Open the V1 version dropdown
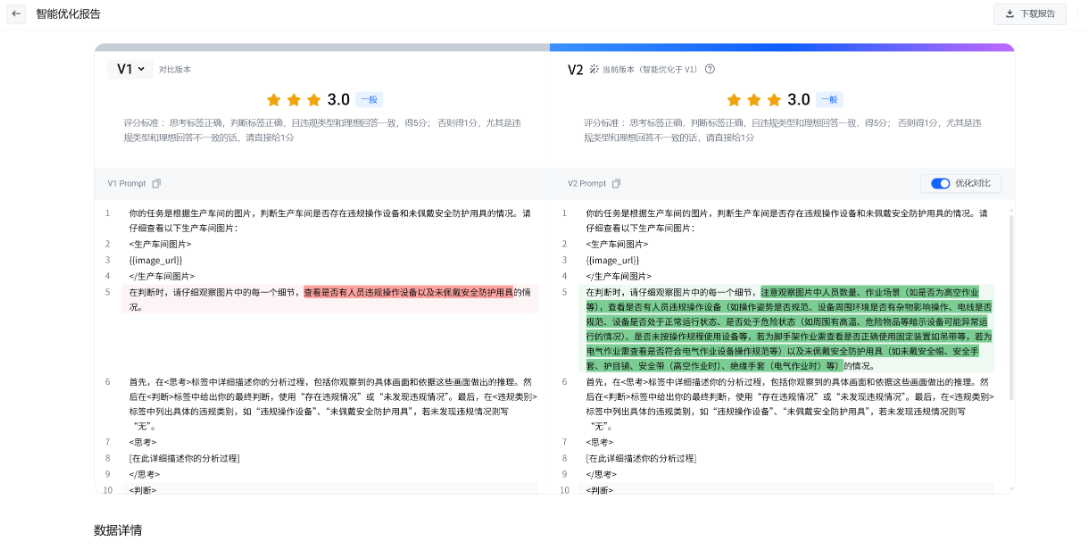 (x=130, y=69)
